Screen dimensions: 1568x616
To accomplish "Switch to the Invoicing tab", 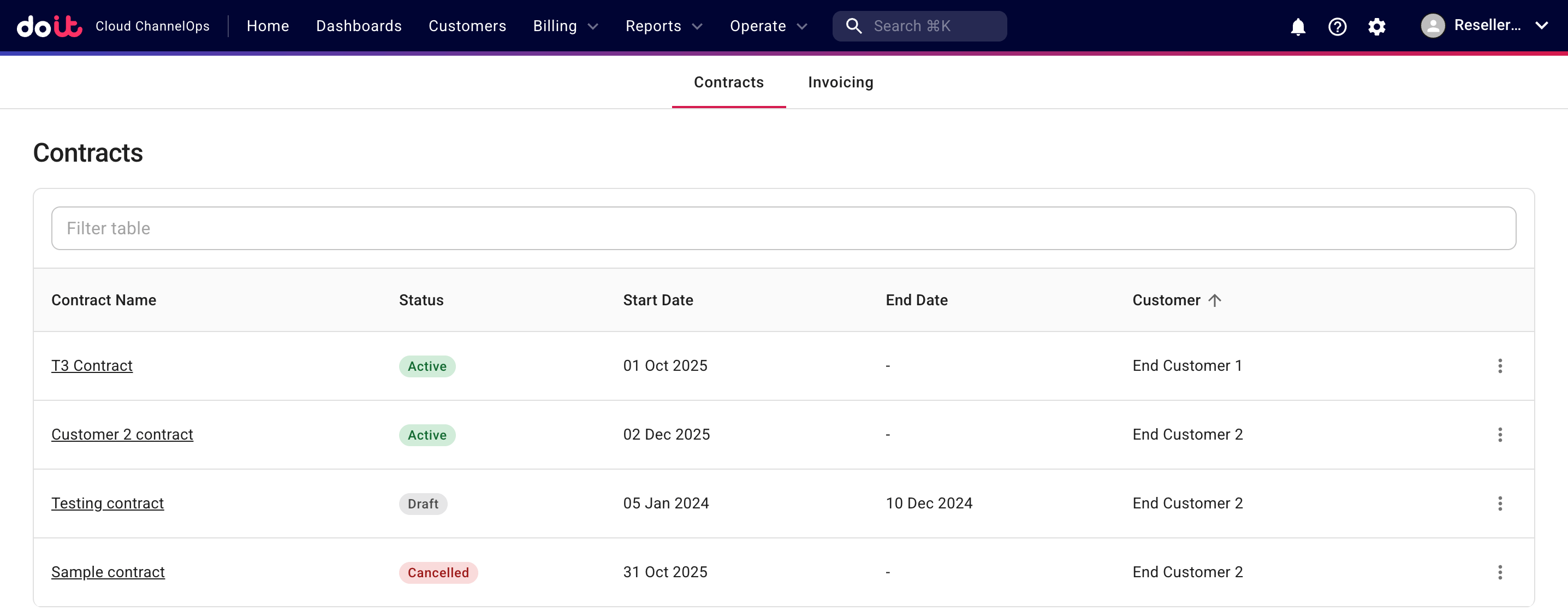I will pos(840,82).
